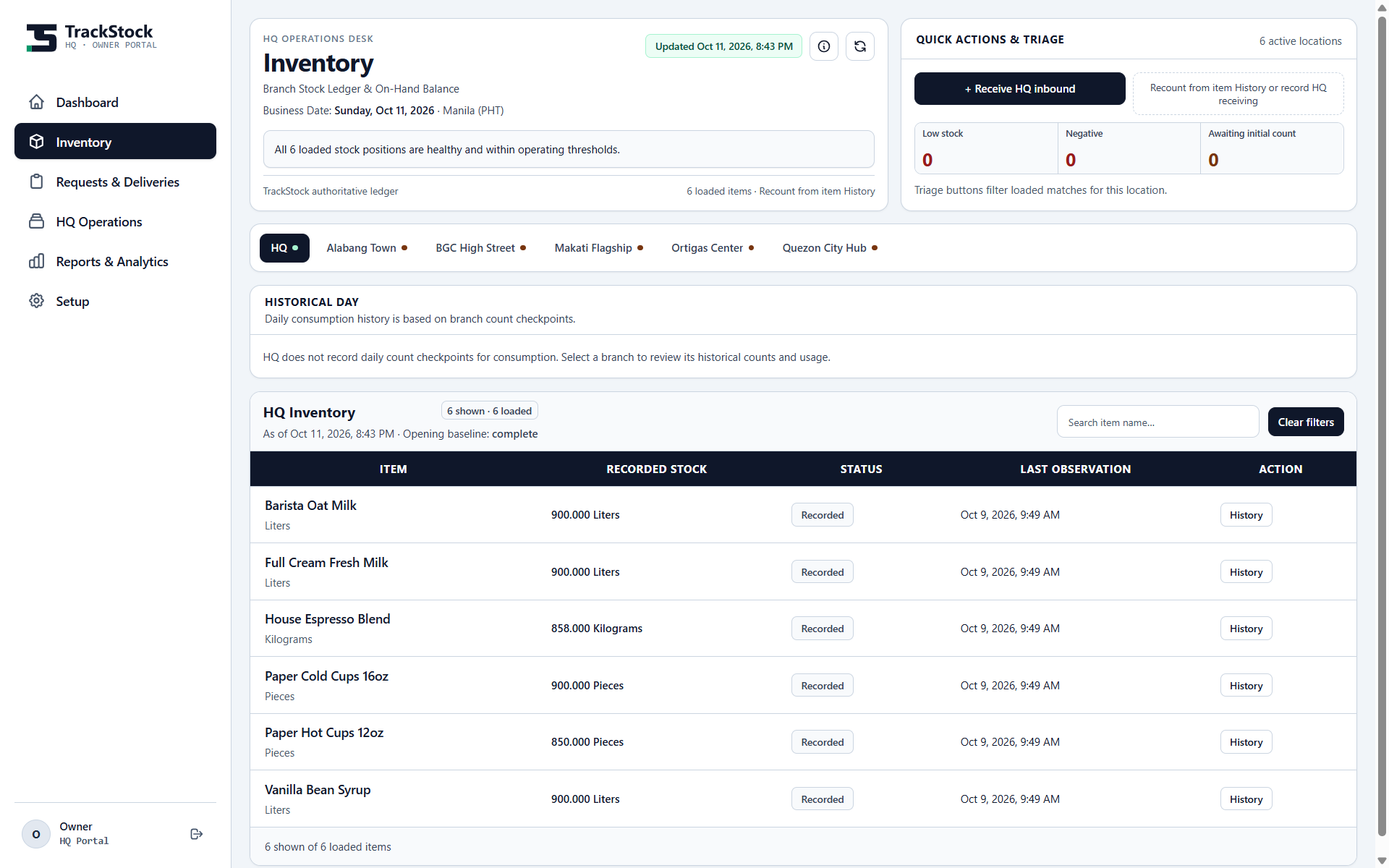
Task: Click Recorded status of Vanilla Bean Syrup
Action: (823, 799)
